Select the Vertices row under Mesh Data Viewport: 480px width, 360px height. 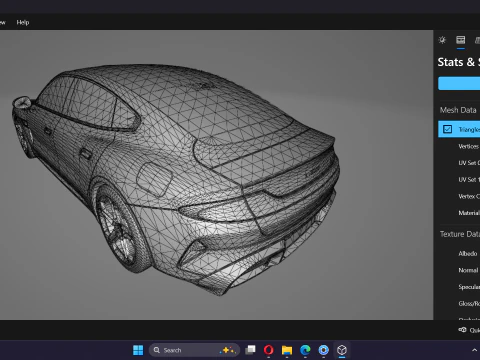pyautogui.click(x=459, y=146)
